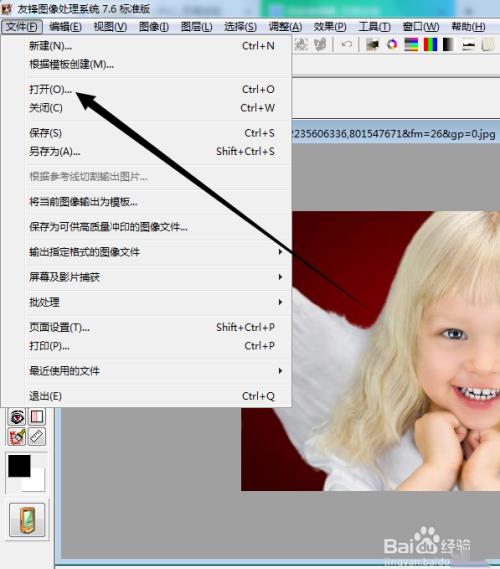Screen dimensions: 500x569
Task: Open the 选择(S) menu
Action: (x=240, y=27)
